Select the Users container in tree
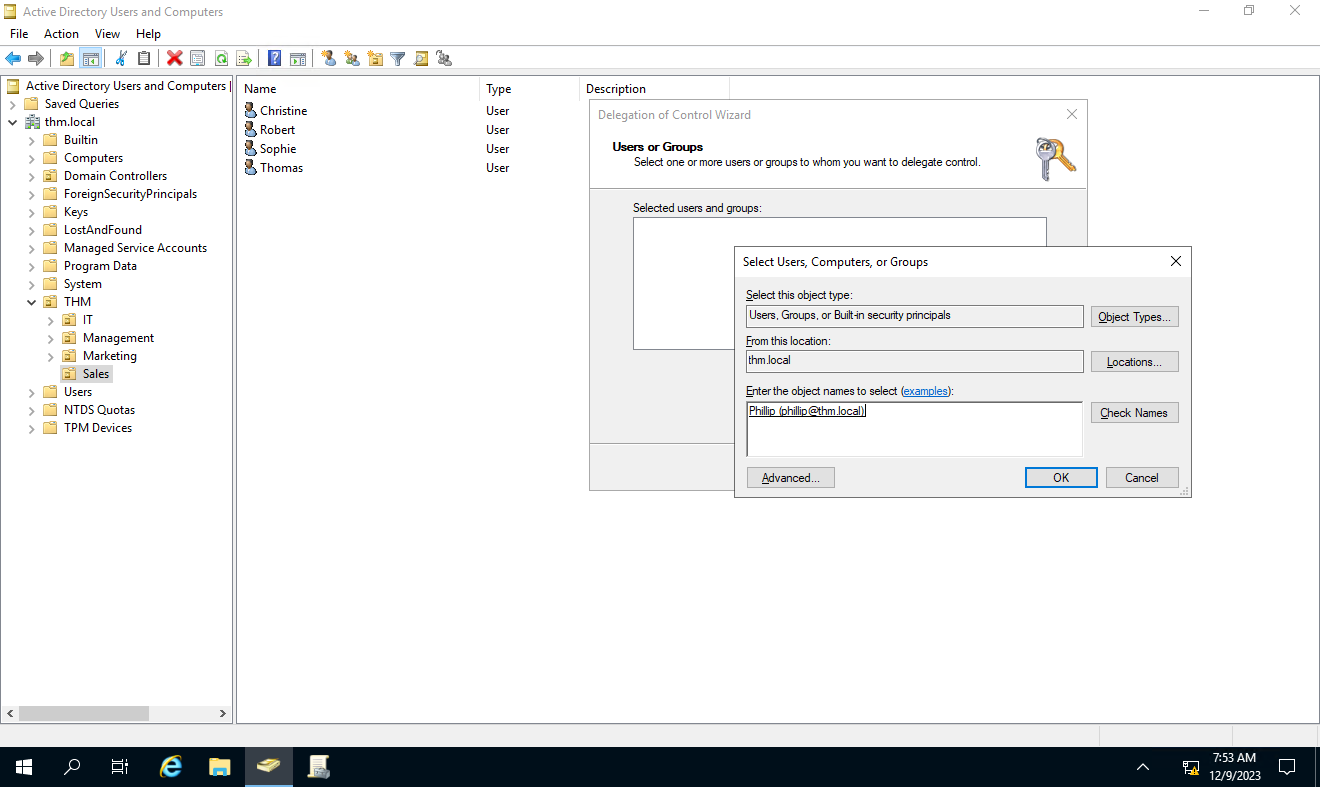 (x=78, y=392)
